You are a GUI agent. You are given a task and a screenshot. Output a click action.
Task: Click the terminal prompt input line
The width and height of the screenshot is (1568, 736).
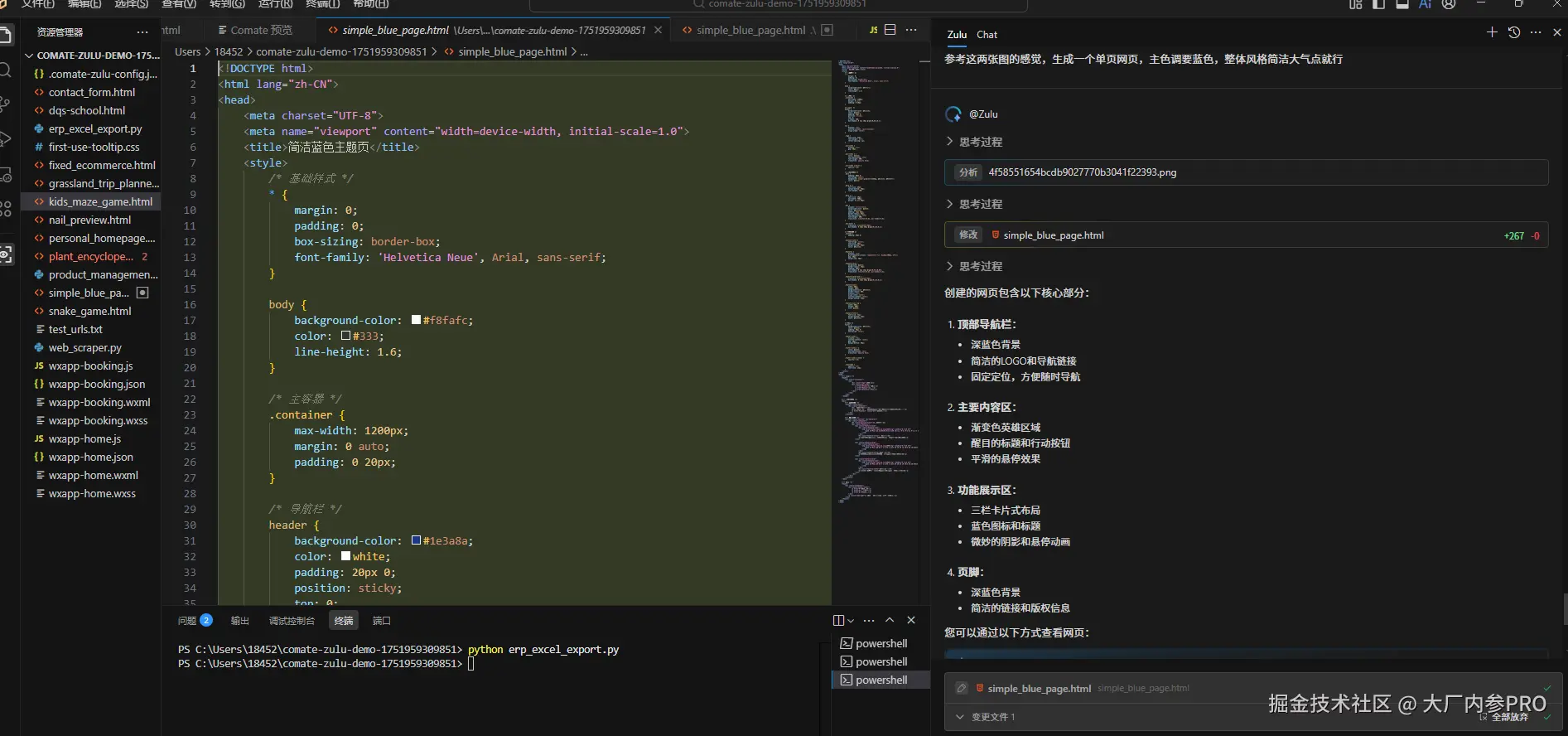(x=470, y=664)
